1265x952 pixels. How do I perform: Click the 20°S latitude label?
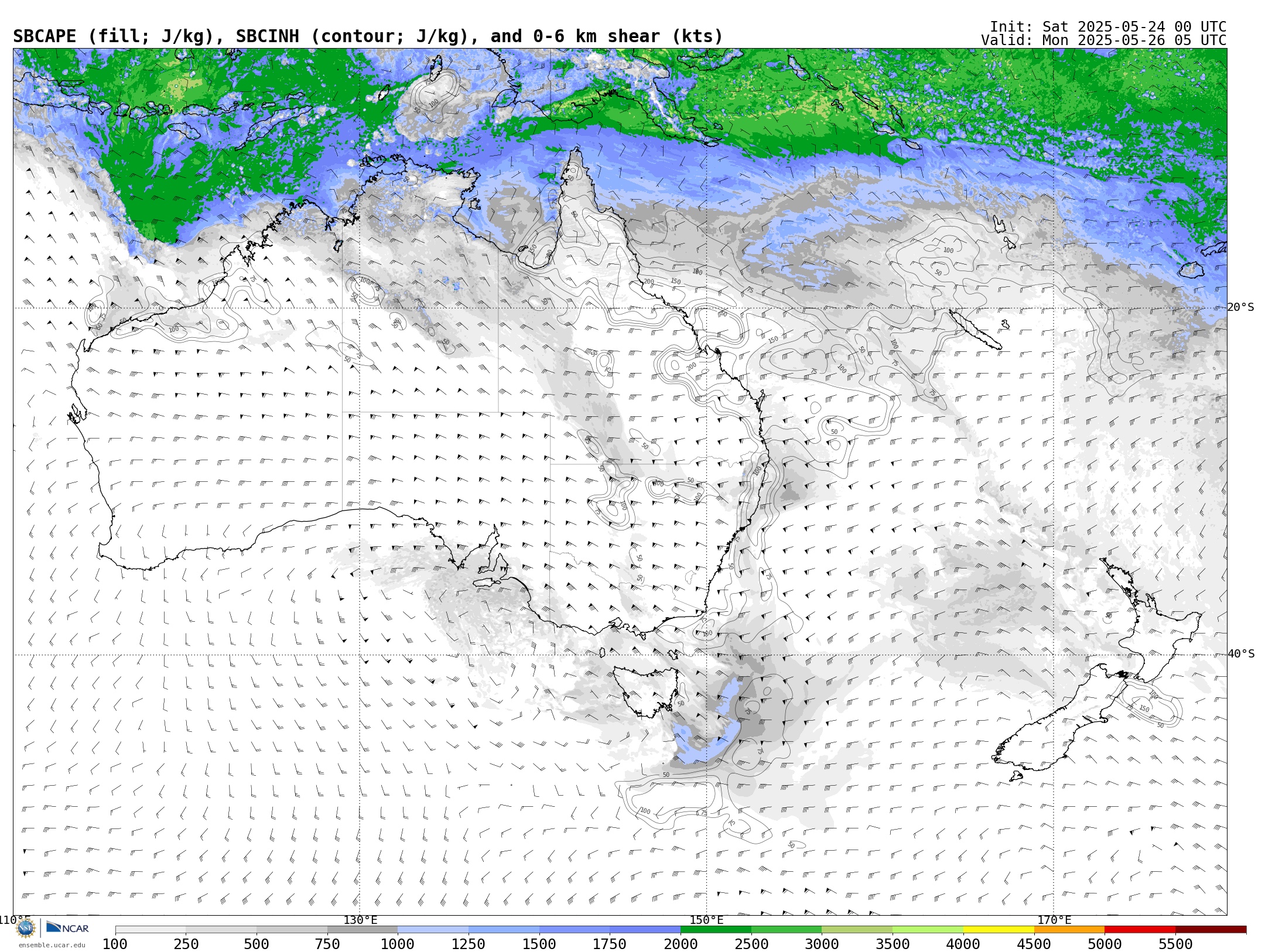[1241, 307]
